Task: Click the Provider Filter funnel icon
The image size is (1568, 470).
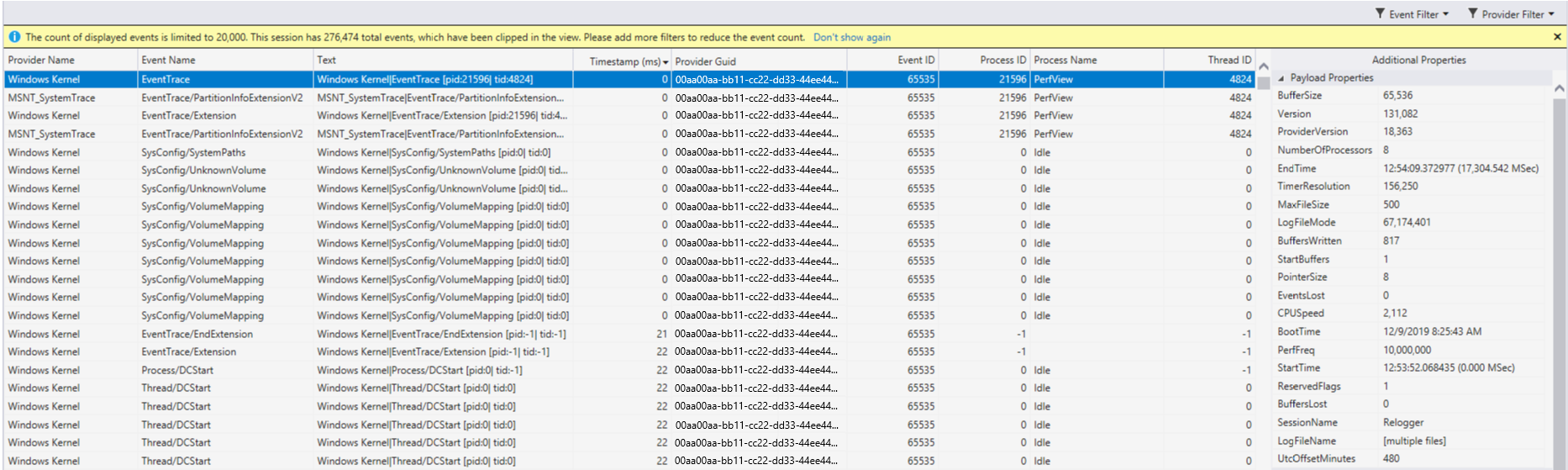Action: click(1472, 13)
